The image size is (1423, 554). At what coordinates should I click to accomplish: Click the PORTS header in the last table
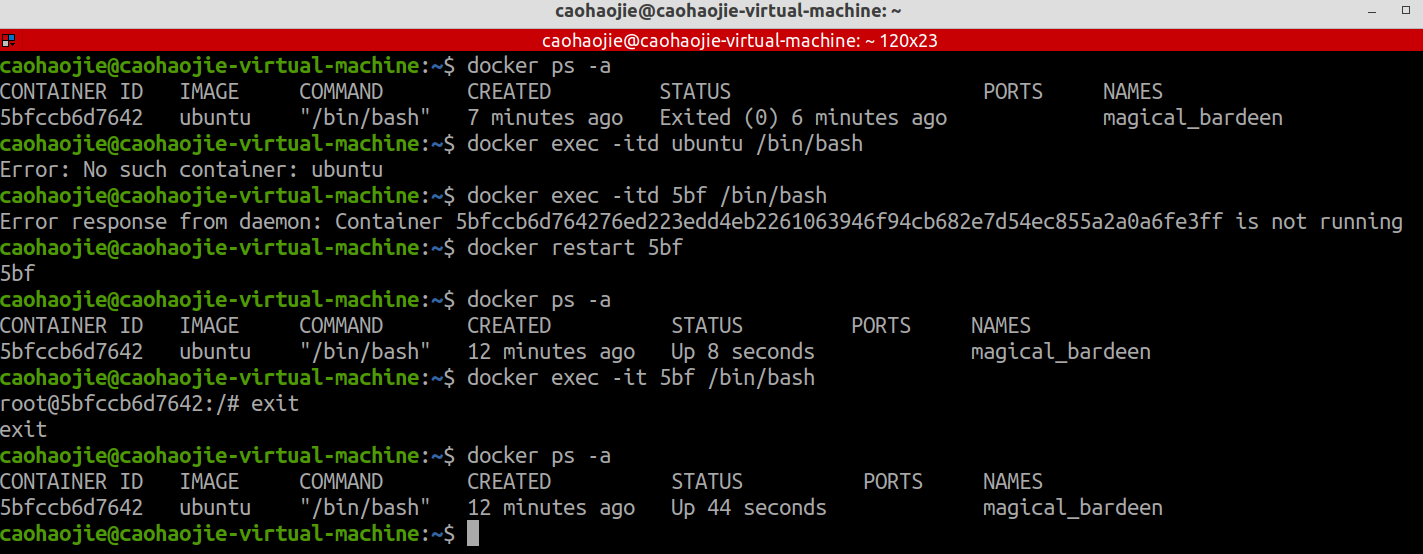pos(893,482)
